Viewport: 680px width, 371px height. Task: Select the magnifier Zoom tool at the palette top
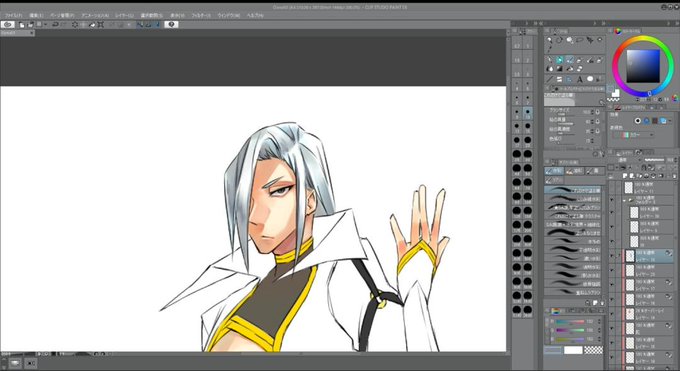pyautogui.click(x=549, y=40)
